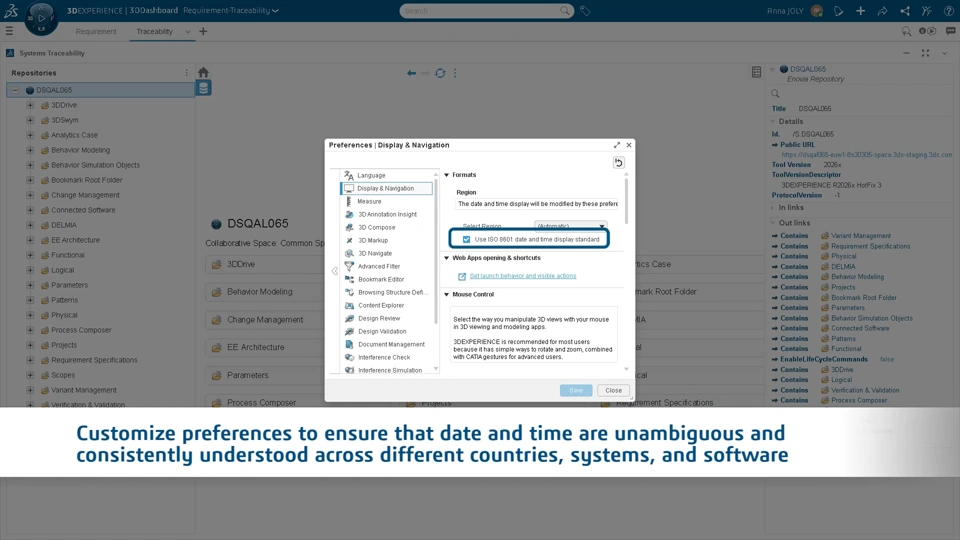Image resolution: width=960 pixels, height=540 pixels.
Task: Select Language preferences category
Action: point(371,175)
